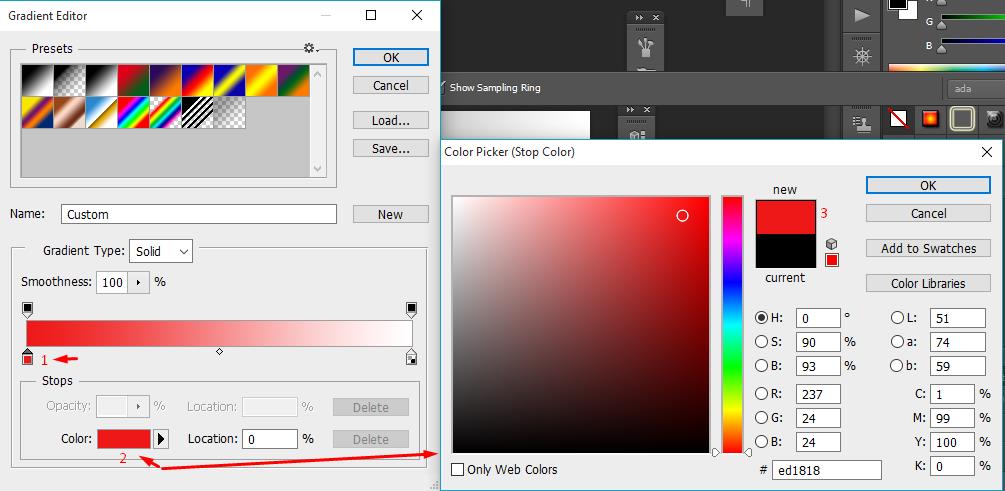Choose the blue yellow blue gradient preset

229,80
